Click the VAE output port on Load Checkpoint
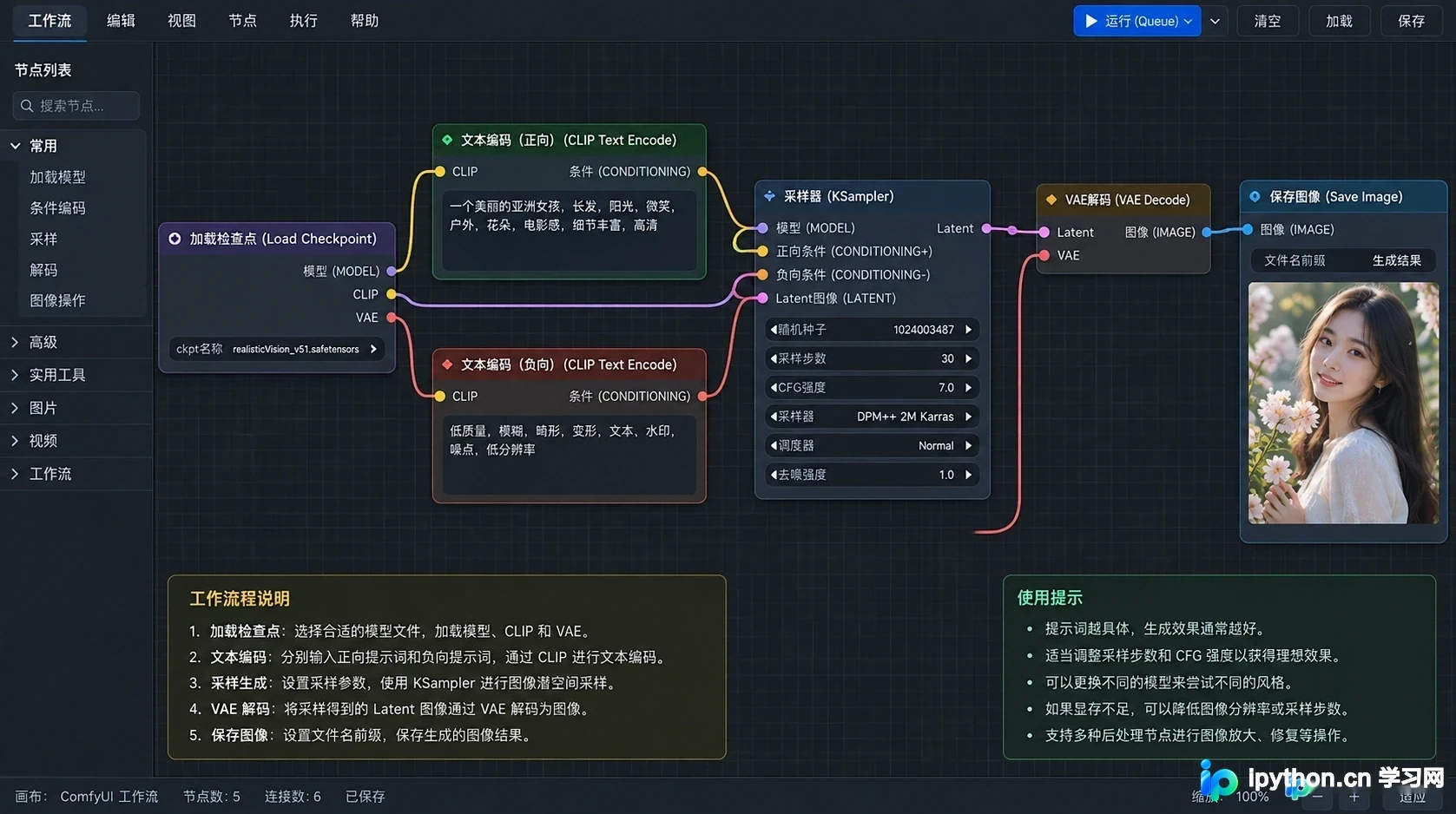The width and height of the screenshot is (1456, 814). tap(392, 318)
